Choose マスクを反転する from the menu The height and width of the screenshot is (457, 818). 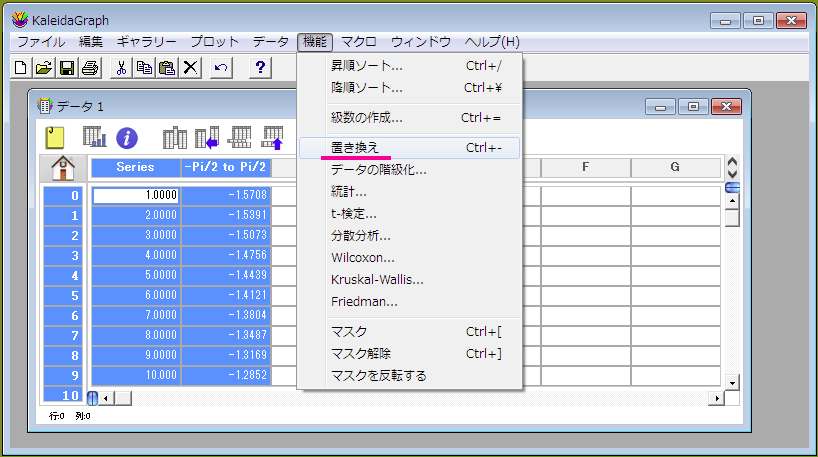(x=410, y=376)
